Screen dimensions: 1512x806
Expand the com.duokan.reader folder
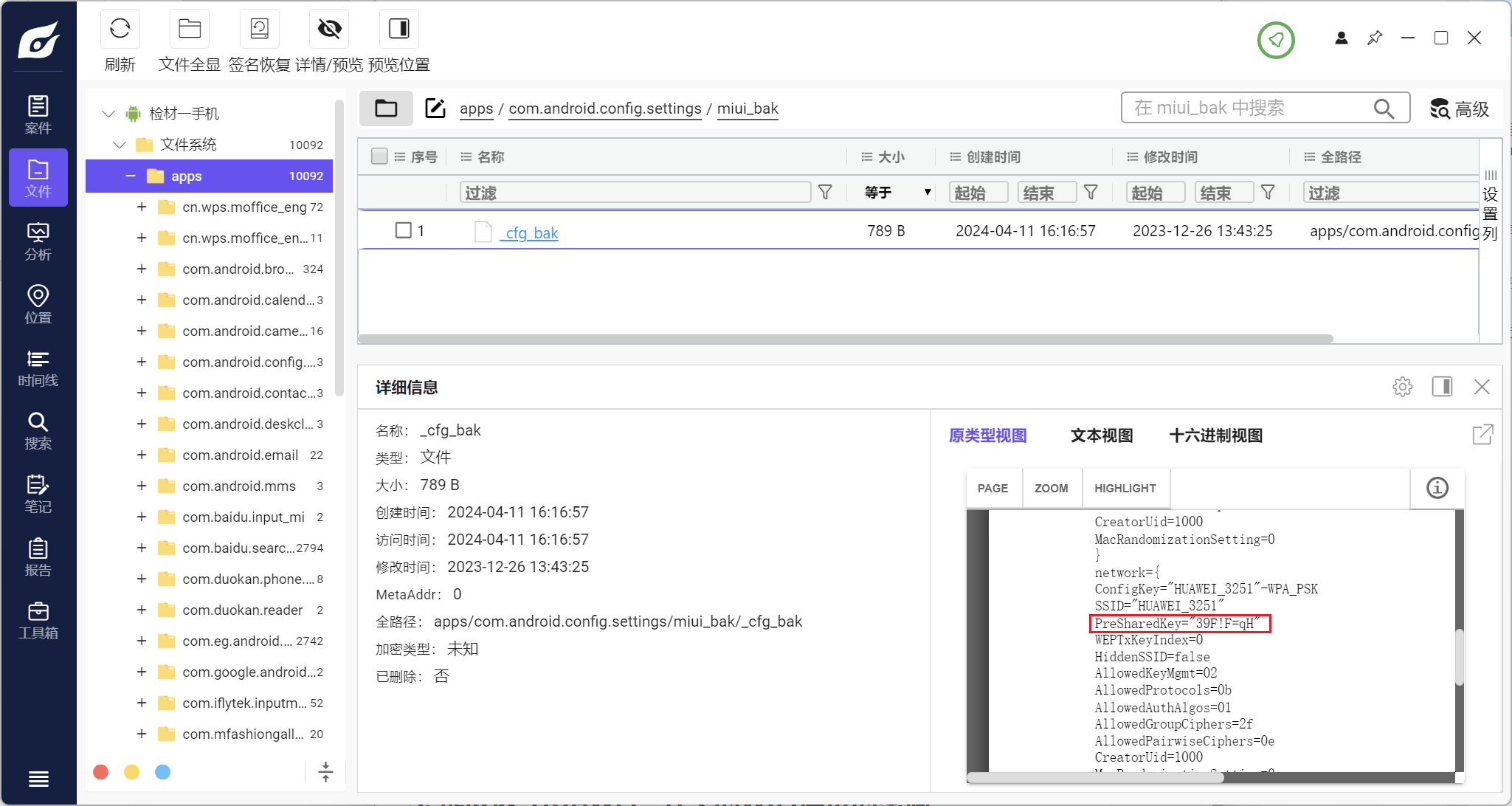click(141, 610)
